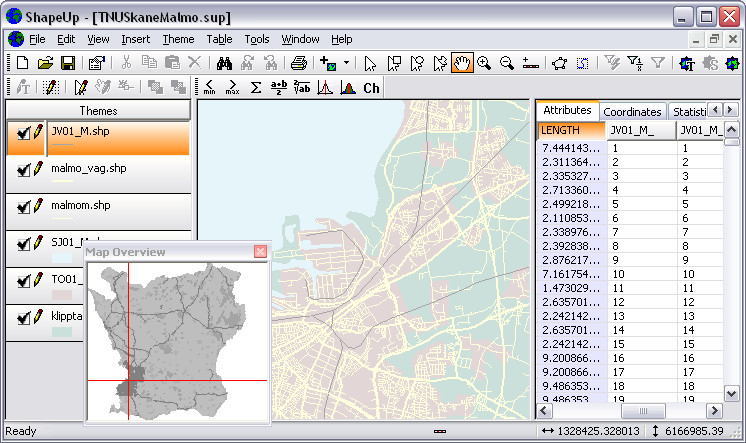The width and height of the screenshot is (746, 443).
Task: Click the pencil-with-pointer edit shape icon
Action: click(x=80, y=87)
